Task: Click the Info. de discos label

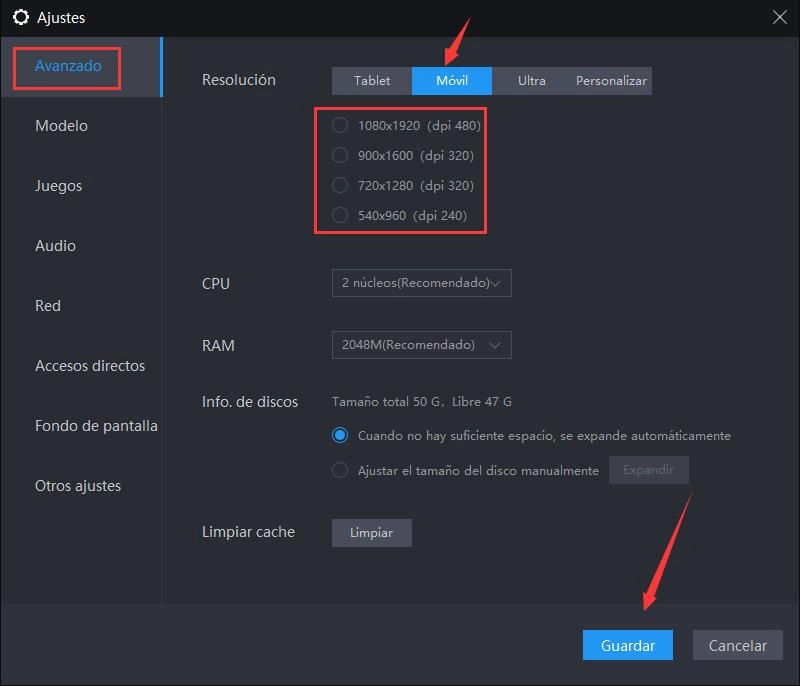Action: click(250, 402)
